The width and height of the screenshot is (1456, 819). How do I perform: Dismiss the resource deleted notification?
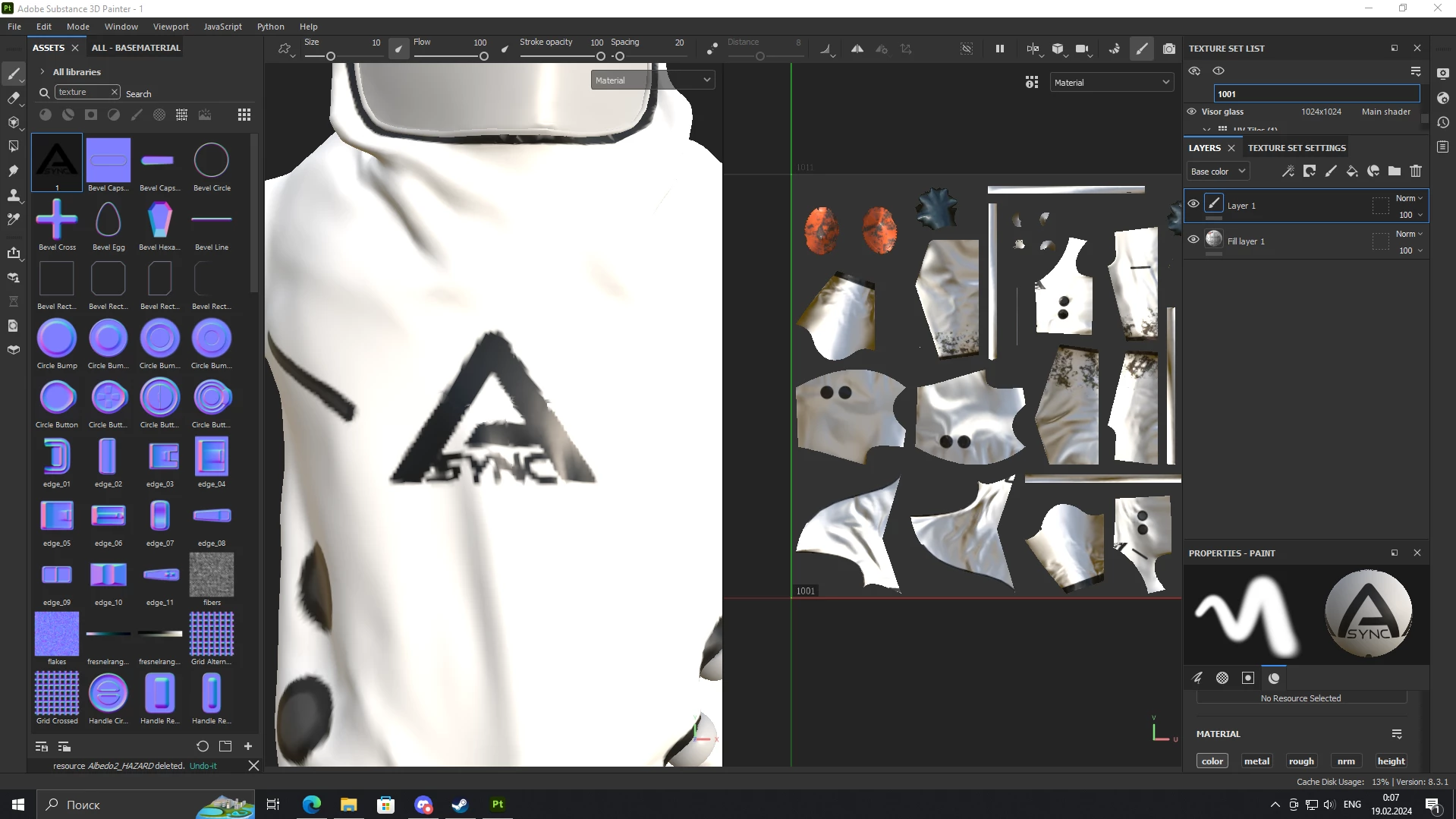pos(253,766)
